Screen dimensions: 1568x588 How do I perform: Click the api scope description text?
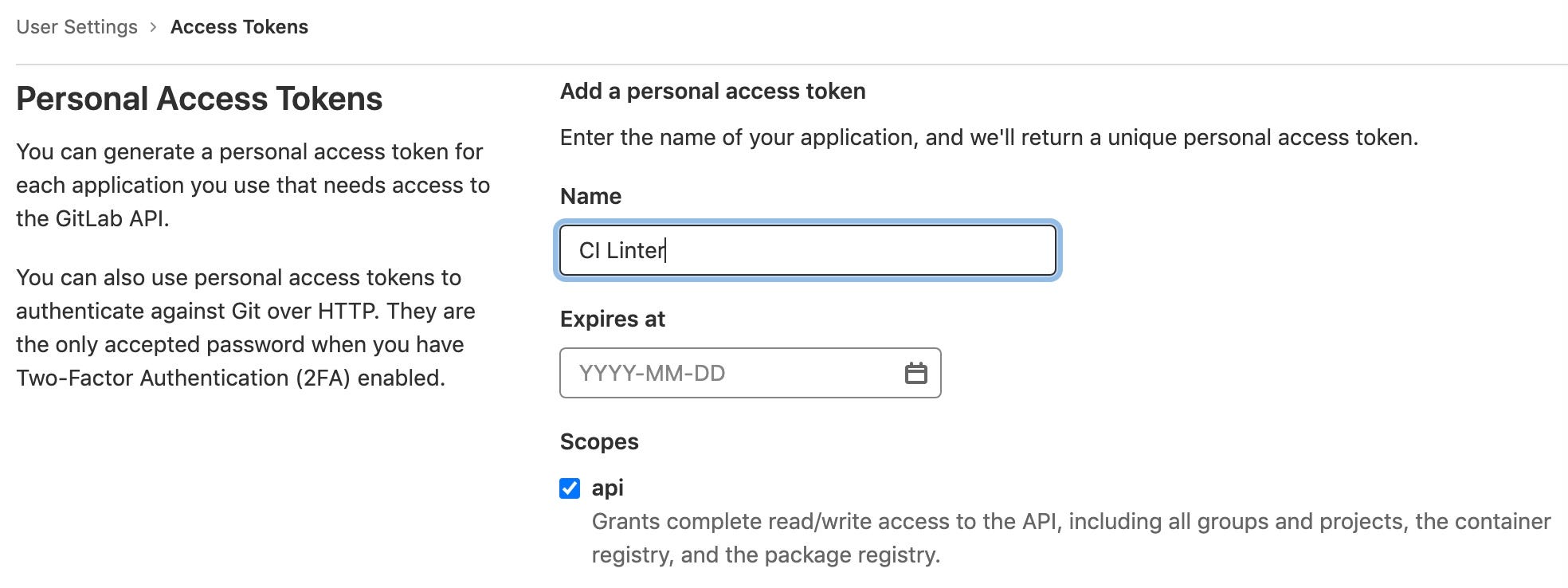click(x=1071, y=538)
